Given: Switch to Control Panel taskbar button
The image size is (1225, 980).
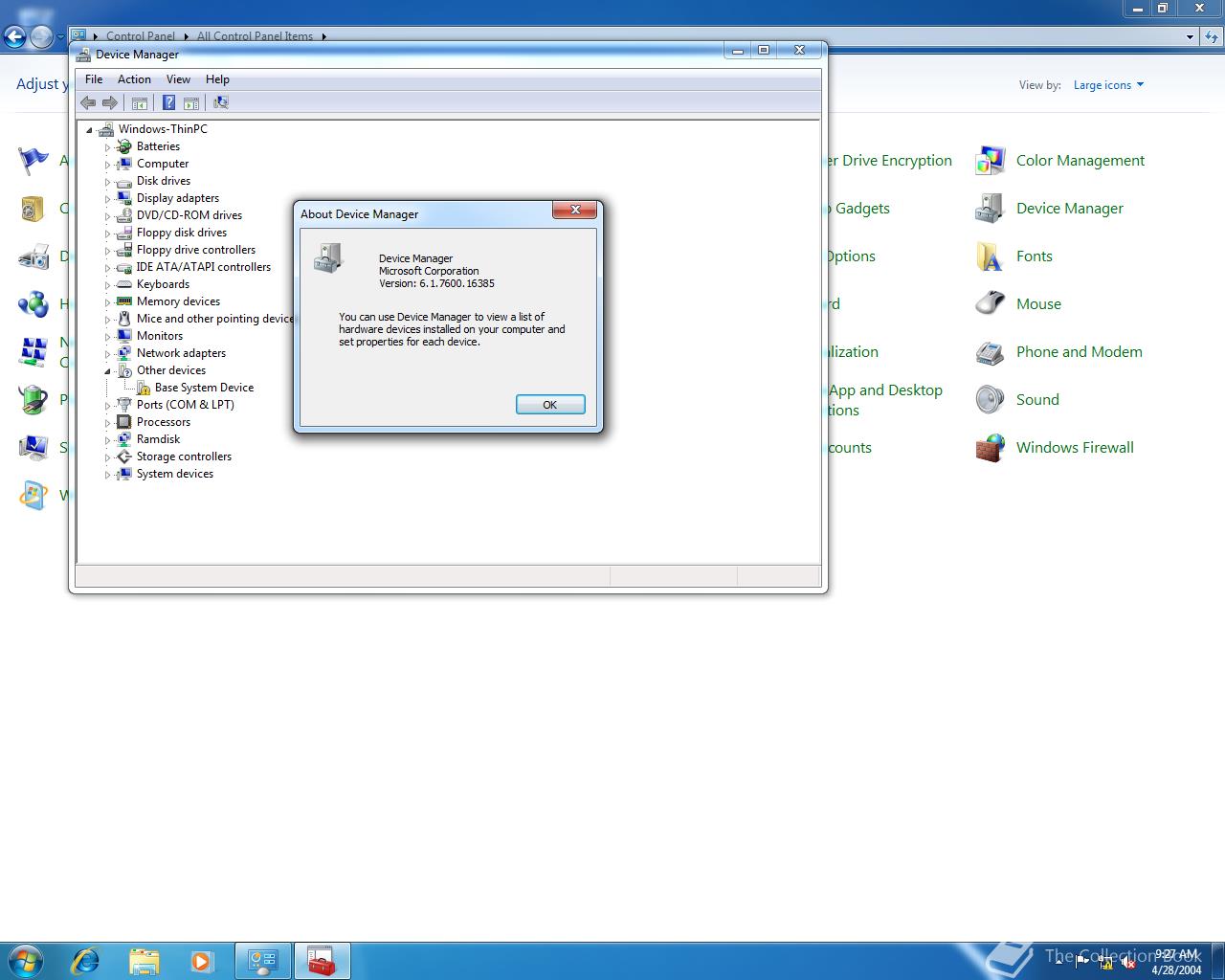Looking at the screenshot, I should (x=263, y=961).
